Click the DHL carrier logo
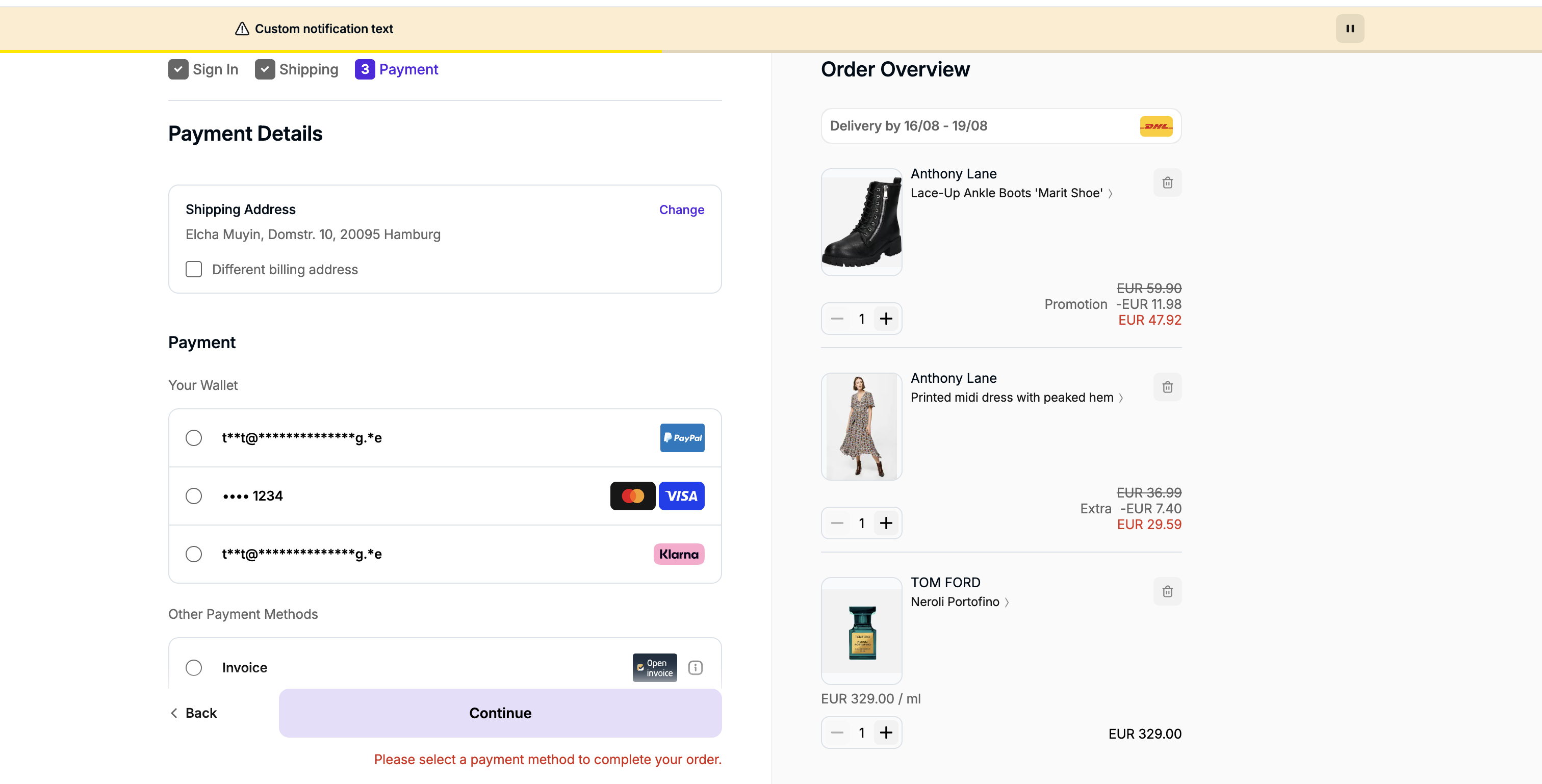This screenshot has height=784, width=1542. point(1155,126)
